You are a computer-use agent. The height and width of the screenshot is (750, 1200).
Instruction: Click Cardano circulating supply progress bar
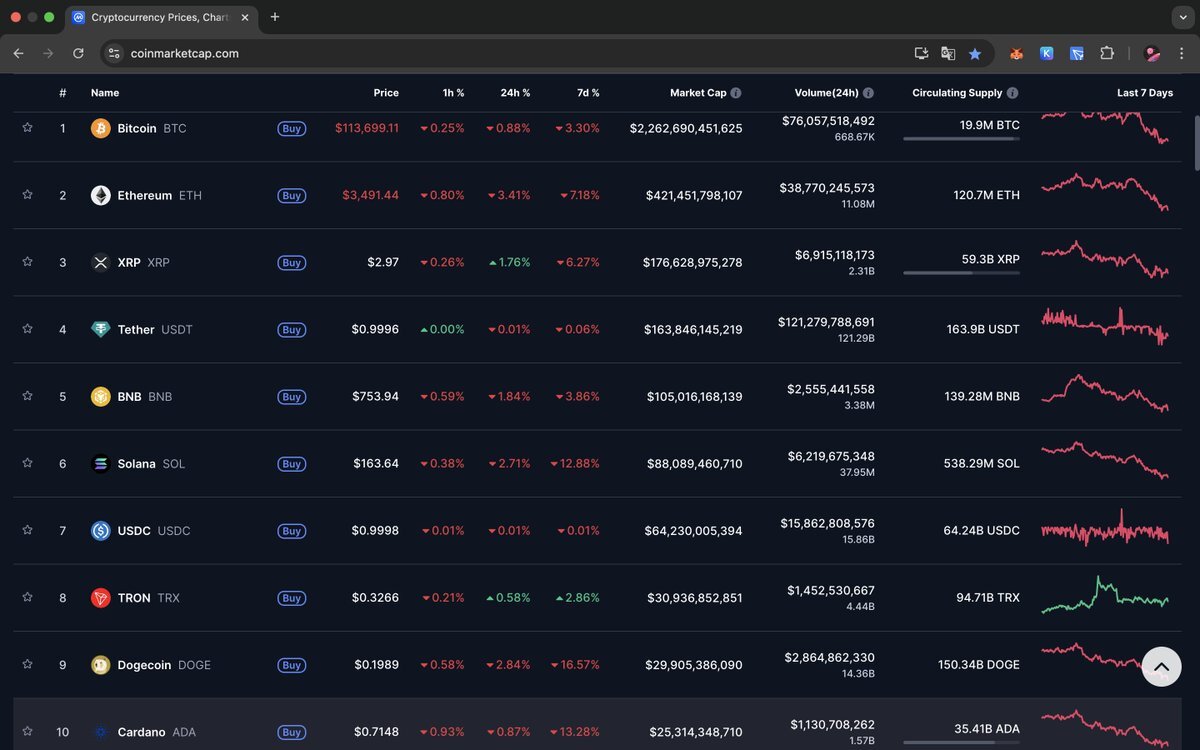[961, 742]
